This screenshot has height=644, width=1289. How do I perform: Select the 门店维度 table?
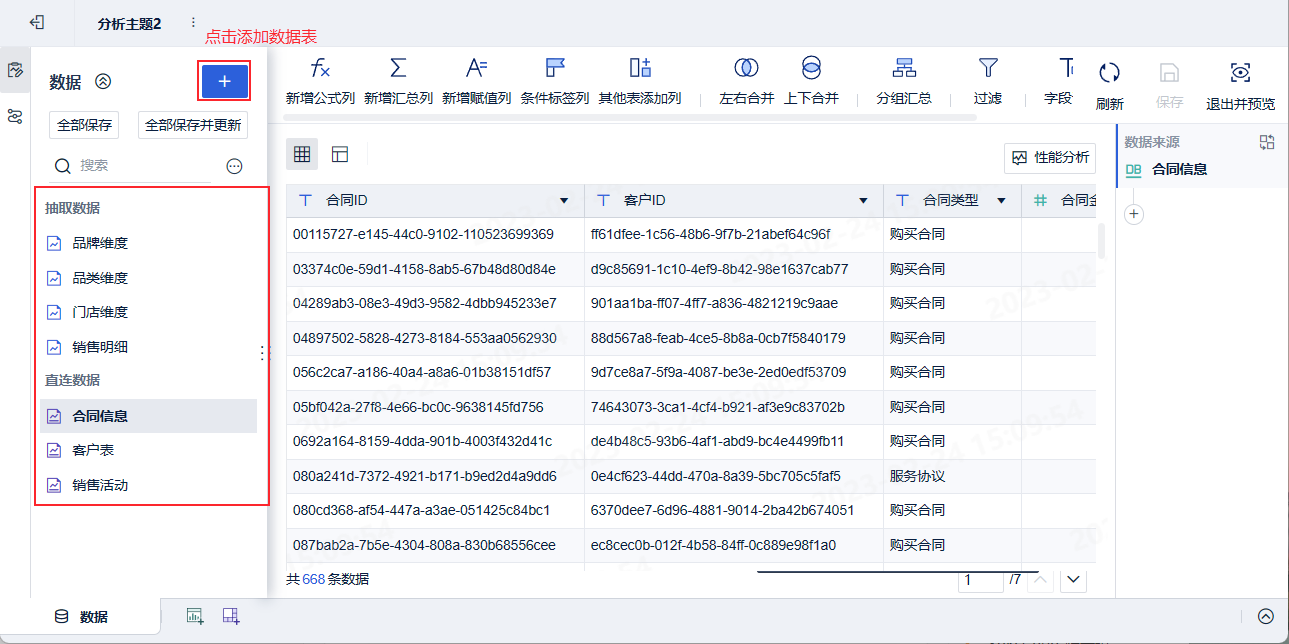click(148, 312)
